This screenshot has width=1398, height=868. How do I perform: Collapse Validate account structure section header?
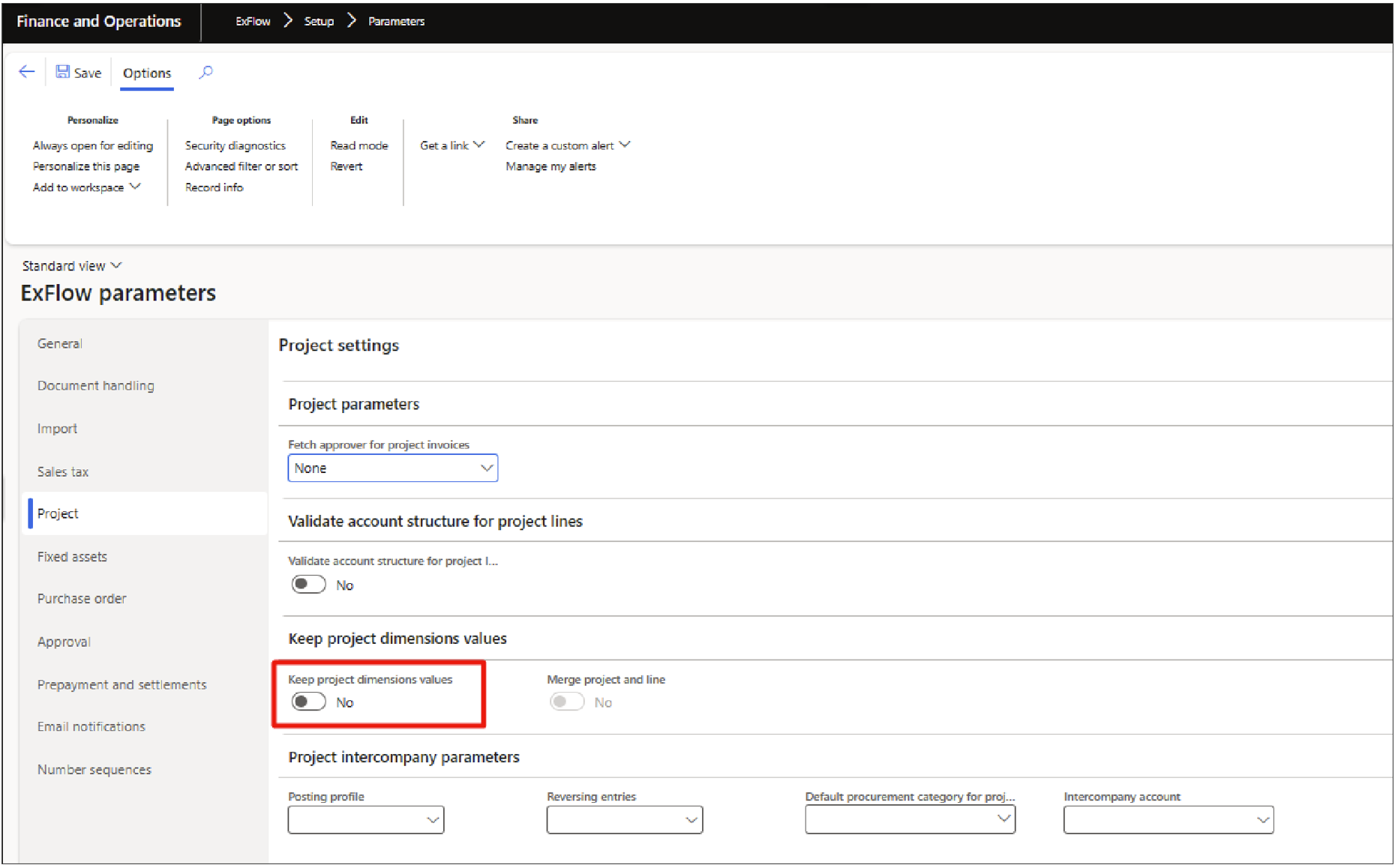pyautogui.click(x=436, y=522)
